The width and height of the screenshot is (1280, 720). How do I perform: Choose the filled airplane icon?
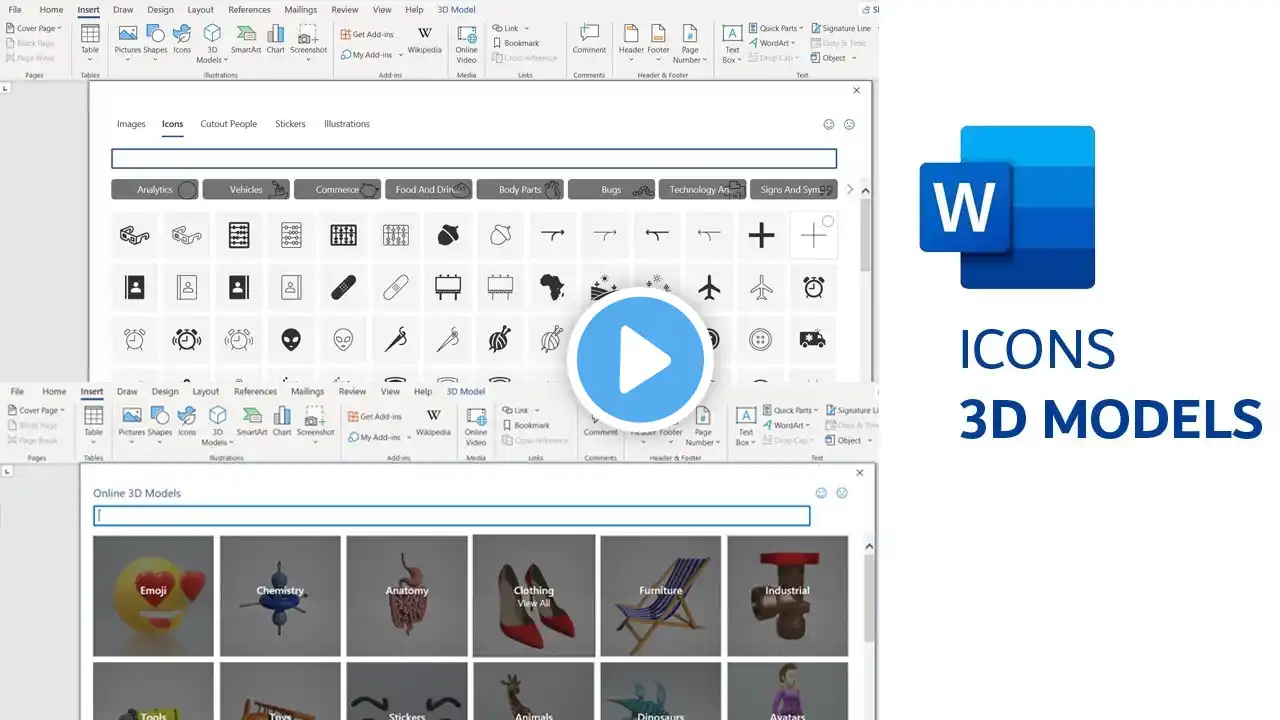click(709, 288)
